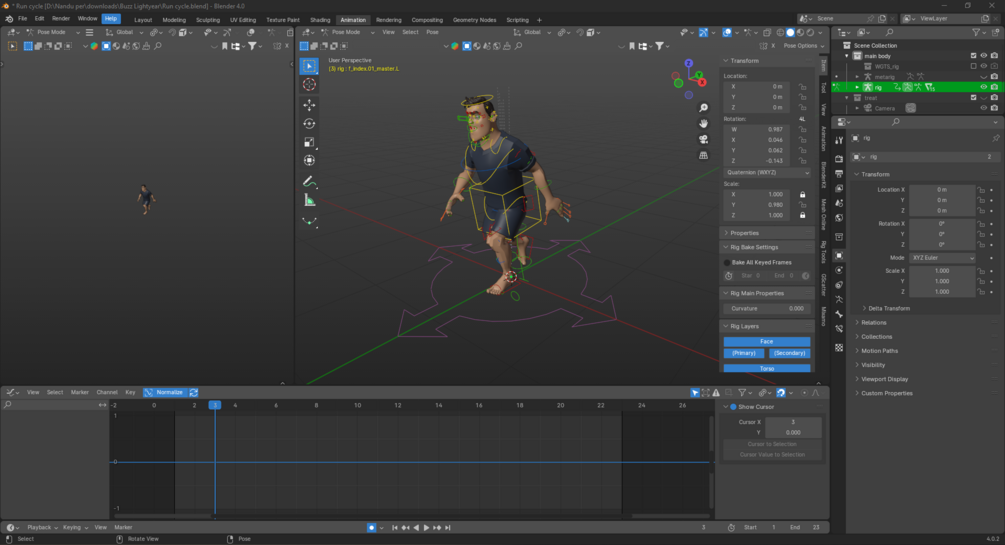Lock the Location X channel in Item panel

[x=802, y=87]
